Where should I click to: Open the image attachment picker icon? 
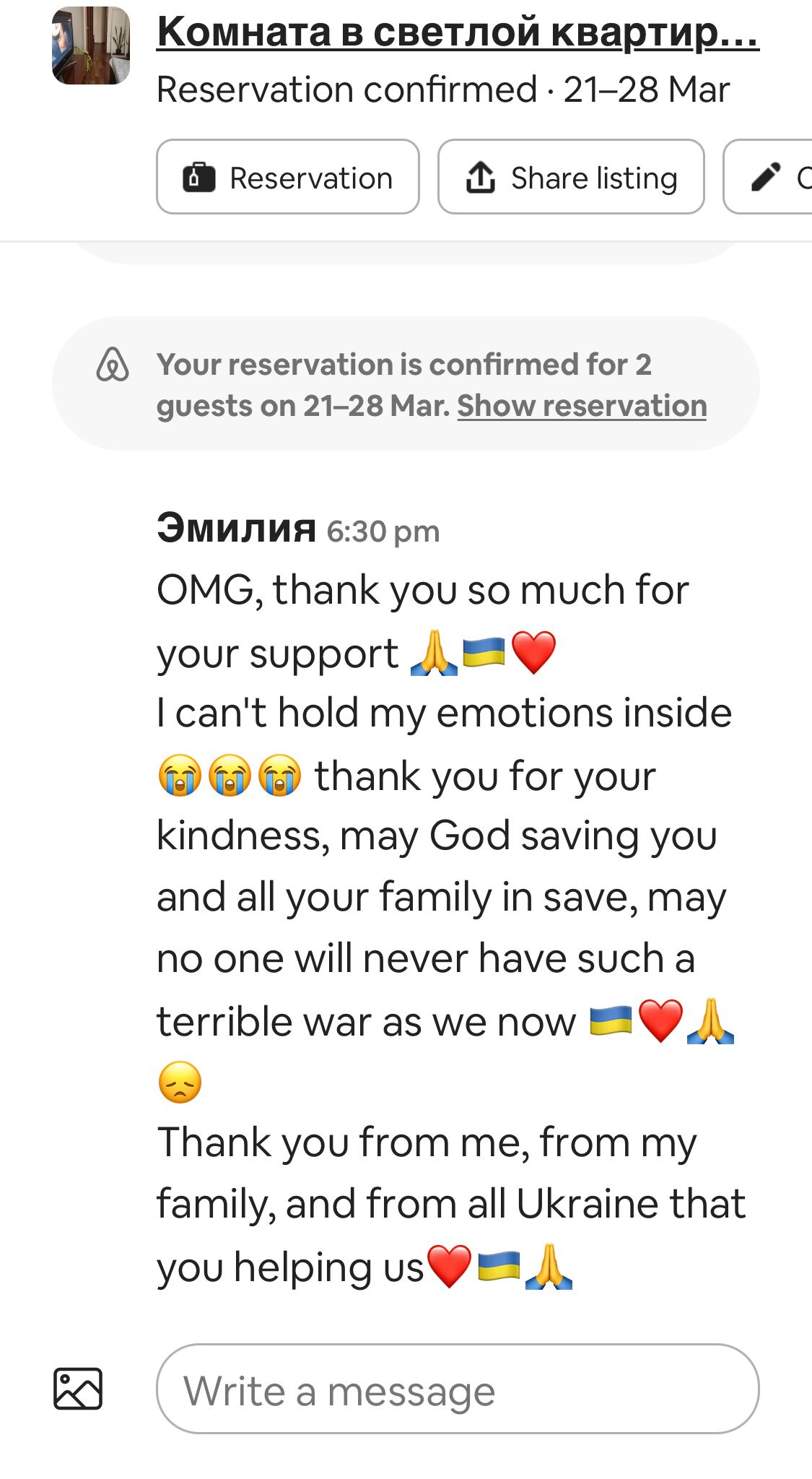pos(78,1388)
